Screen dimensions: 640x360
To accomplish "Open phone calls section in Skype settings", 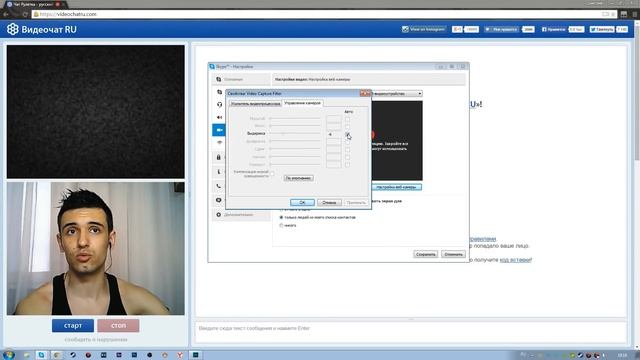I will click(219, 186).
